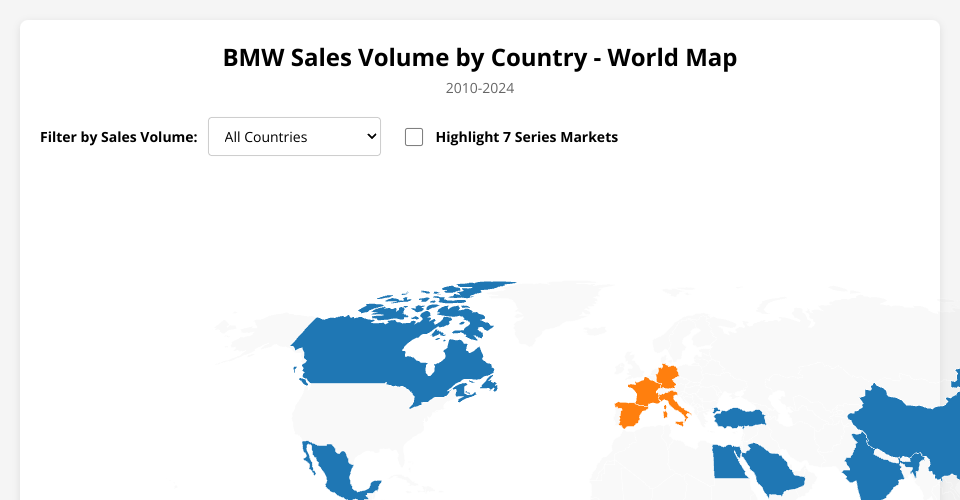This screenshot has width=960, height=500.
Task: Enable the Highlight 7 Series Markets checkbox
Action: pos(414,137)
